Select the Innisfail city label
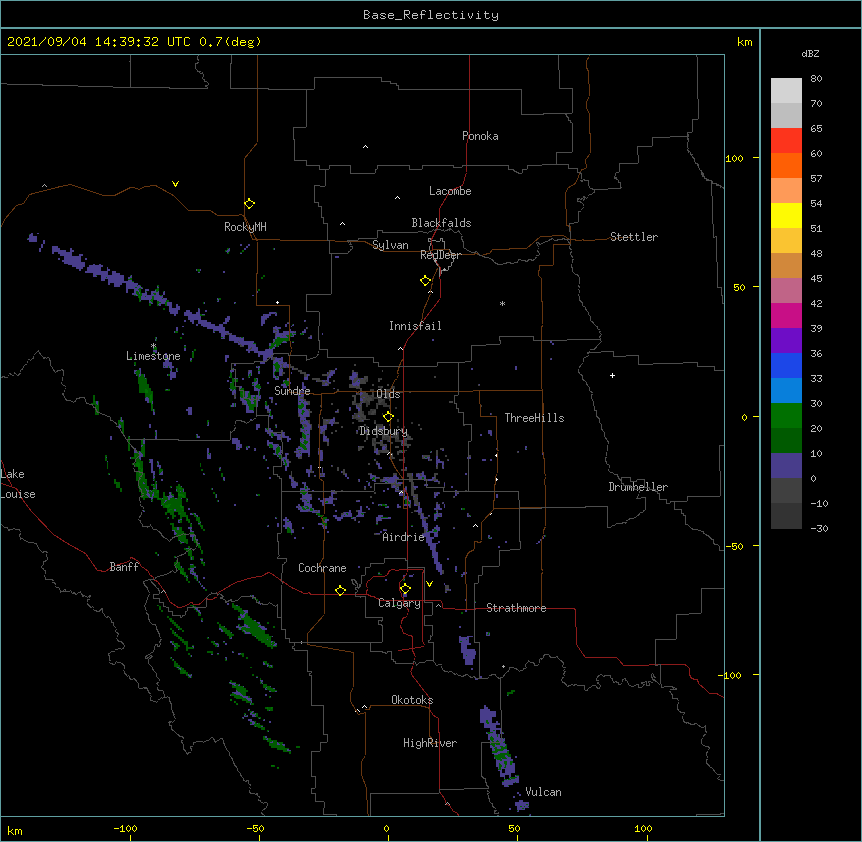 415,326
